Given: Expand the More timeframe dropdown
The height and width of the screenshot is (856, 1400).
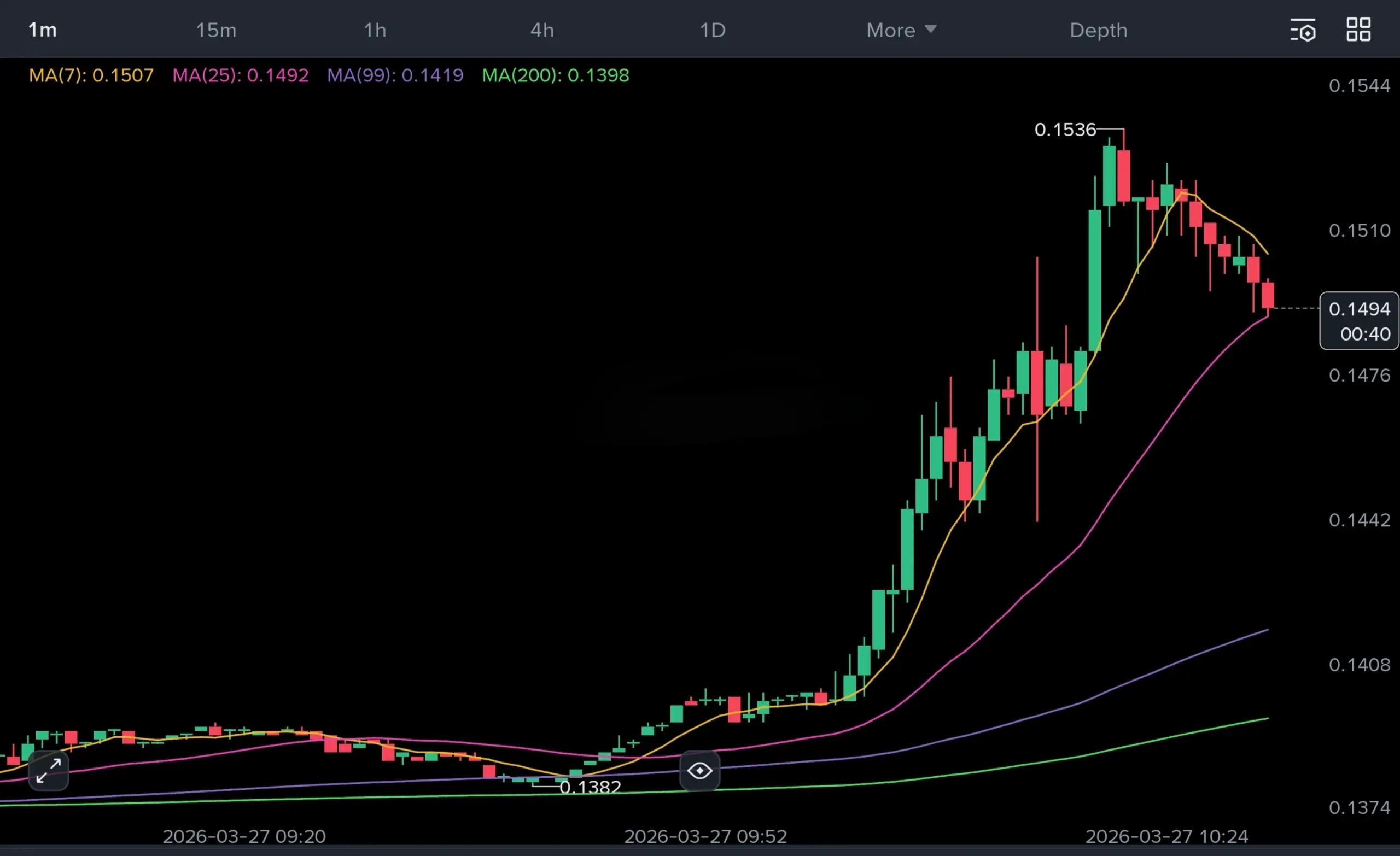Looking at the screenshot, I should tap(901, 30).
